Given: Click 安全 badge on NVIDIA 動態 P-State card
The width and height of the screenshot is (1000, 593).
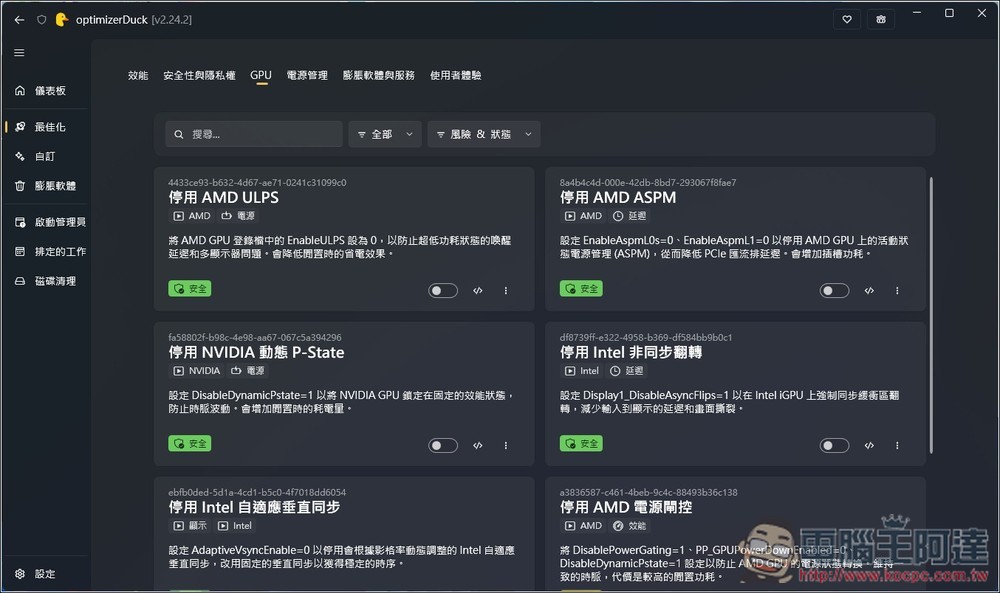Looking at the screenshot, I should tap(190, 444).
